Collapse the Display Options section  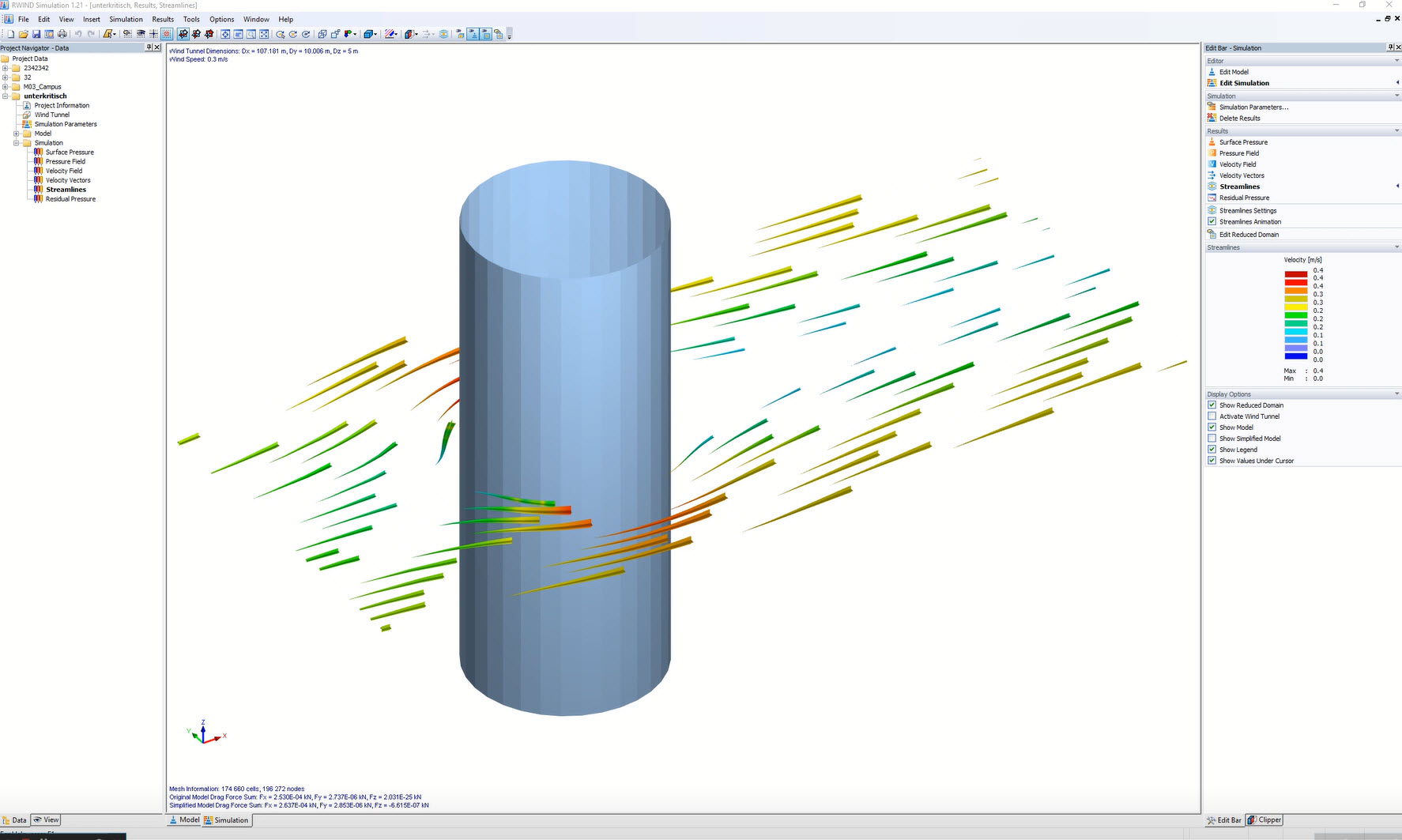click(1396, 394)
